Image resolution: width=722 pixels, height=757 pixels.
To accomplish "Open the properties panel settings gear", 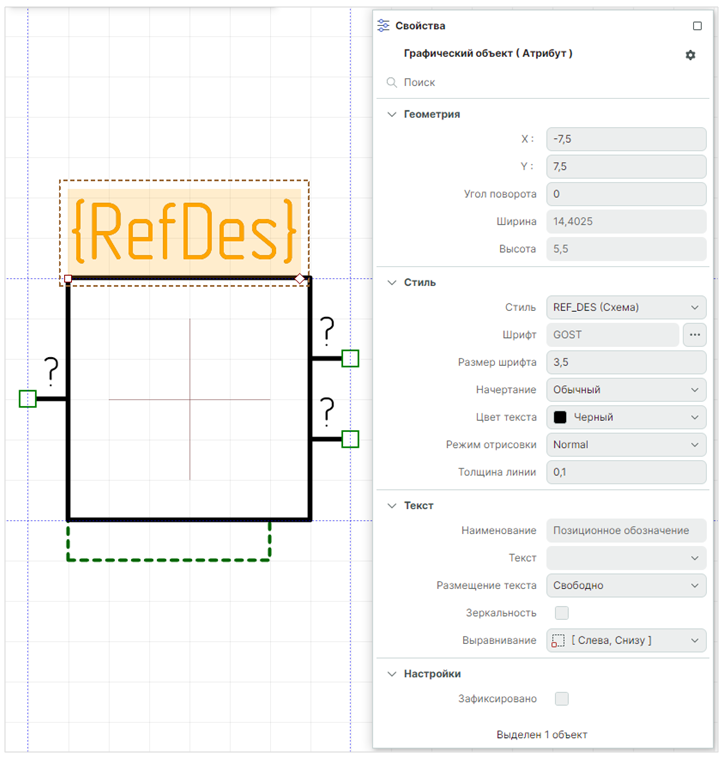I will coord(690,55).
